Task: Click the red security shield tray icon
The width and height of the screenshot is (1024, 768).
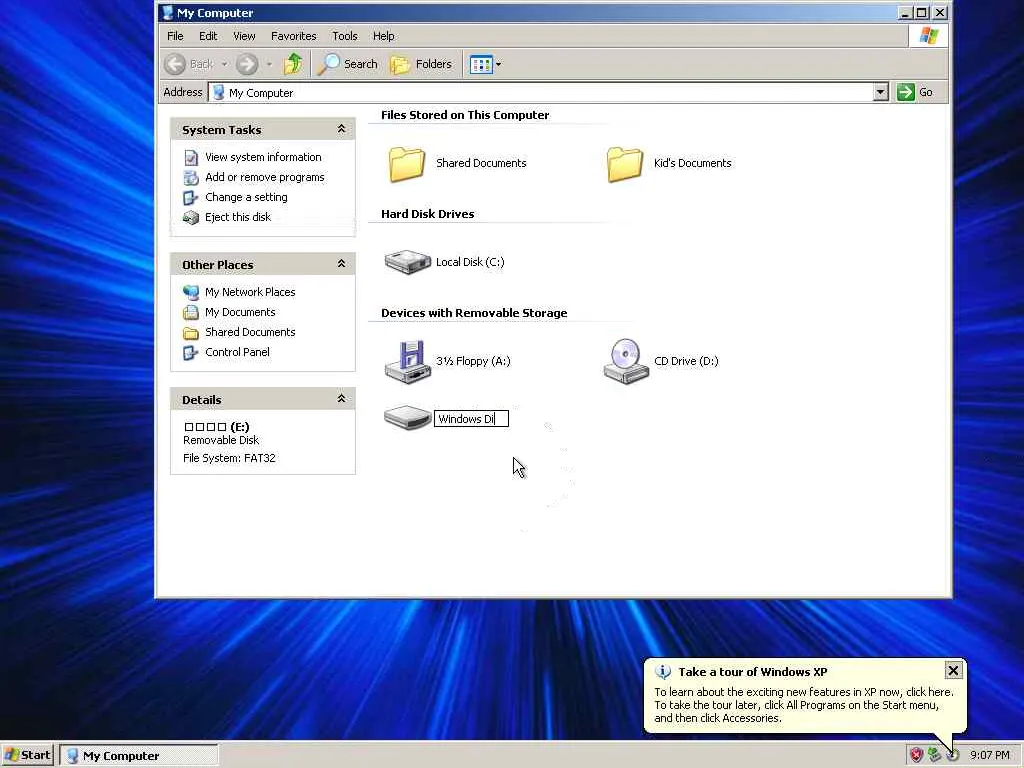Action: coord(916,756)
